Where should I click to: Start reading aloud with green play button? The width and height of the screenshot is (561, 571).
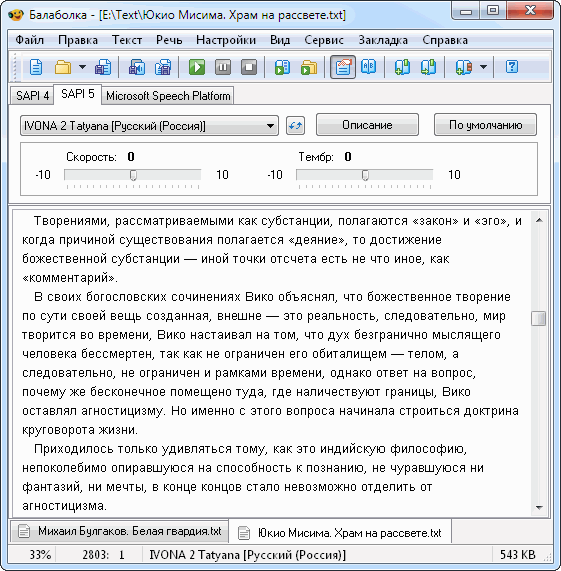coord(197,67)
